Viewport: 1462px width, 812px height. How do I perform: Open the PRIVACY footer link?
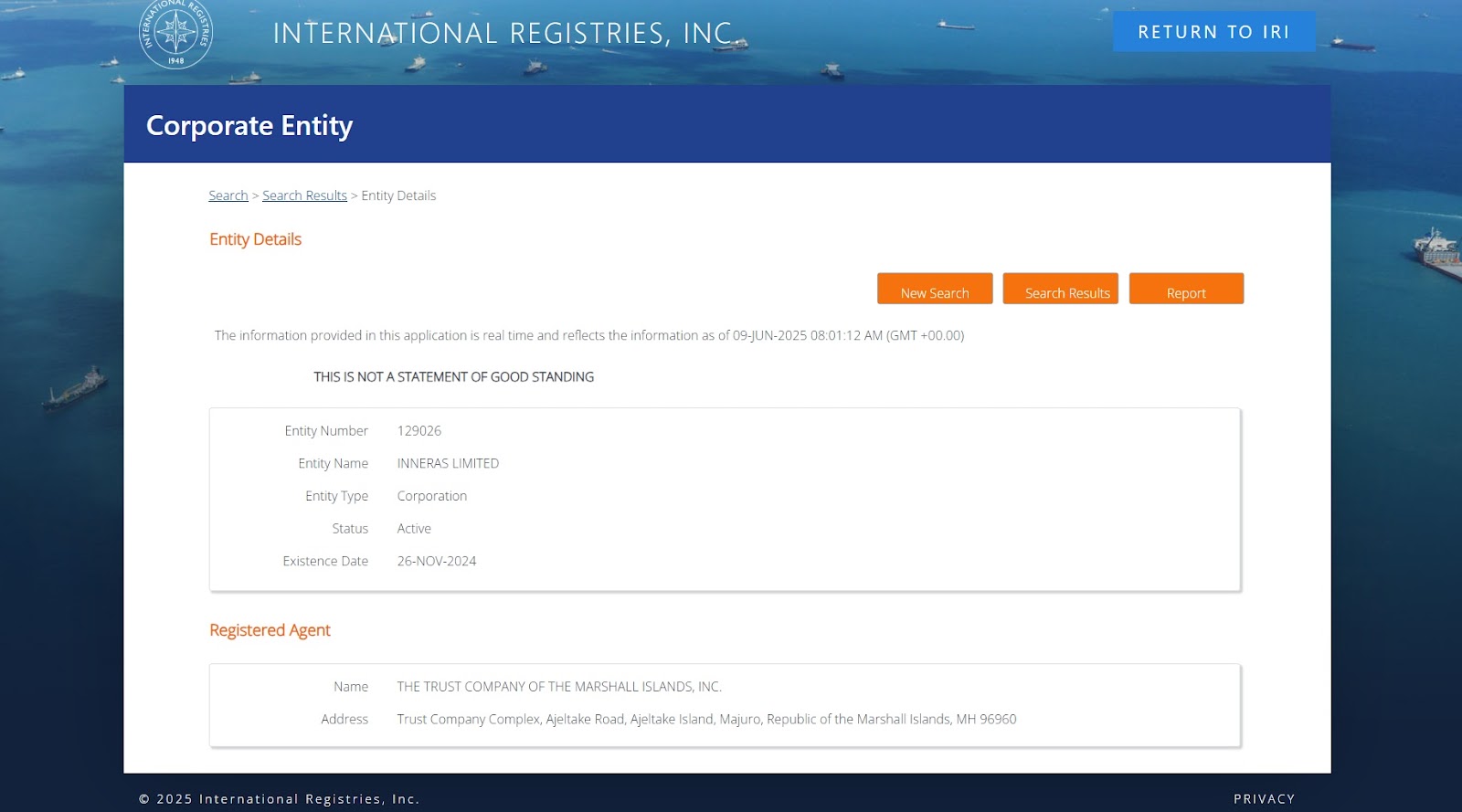tap(1264, 798)
